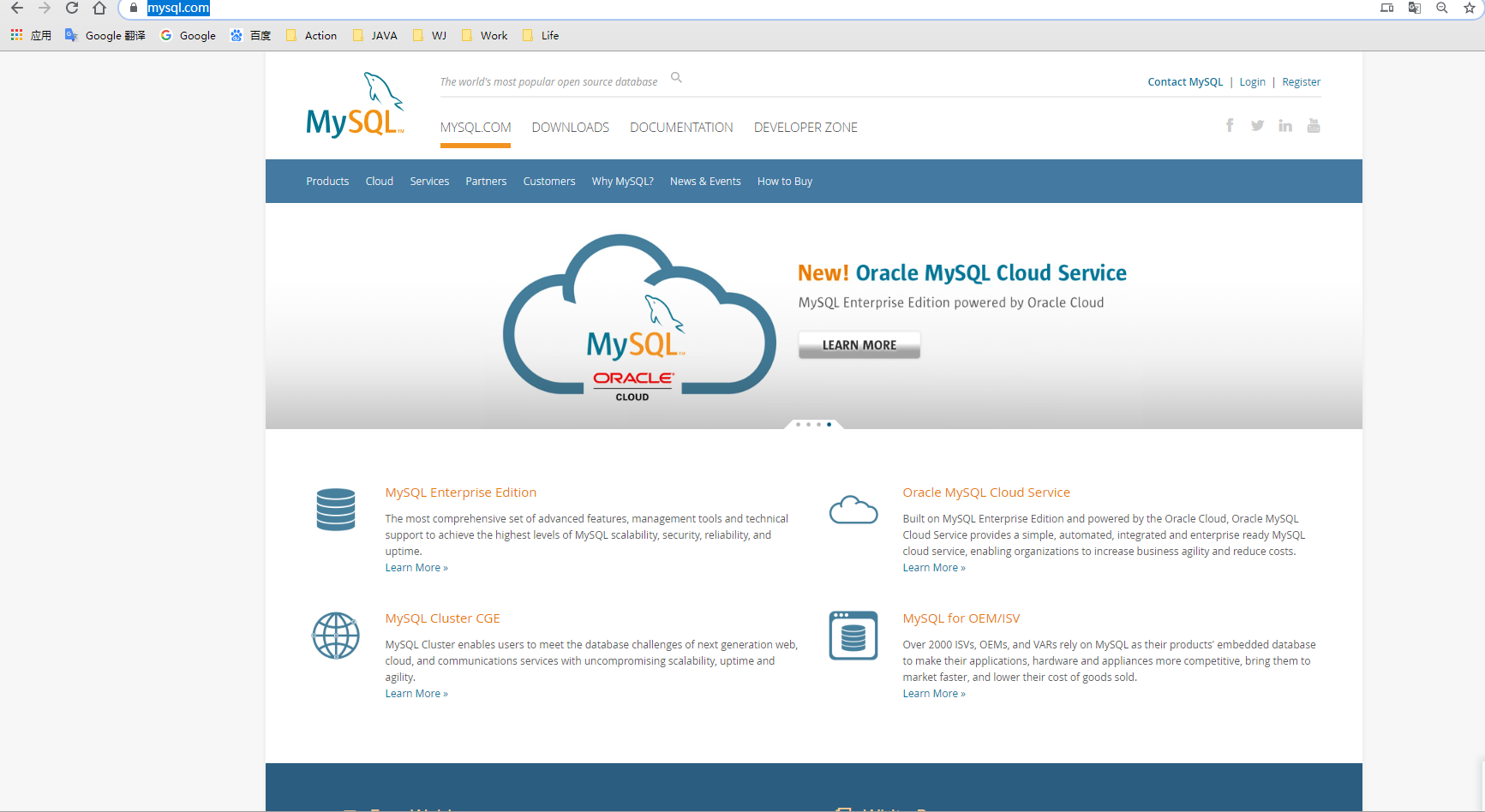
Task: Open the Oracle MySQL Cloud Service heading link
Action: click(986, 493)
